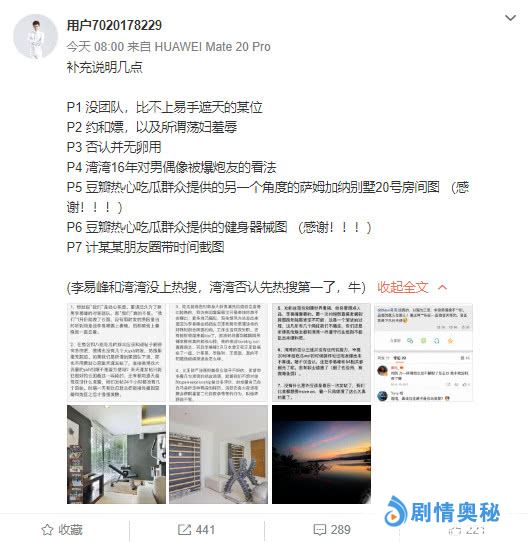Click the thumbs-up like icon

(454, 530)
